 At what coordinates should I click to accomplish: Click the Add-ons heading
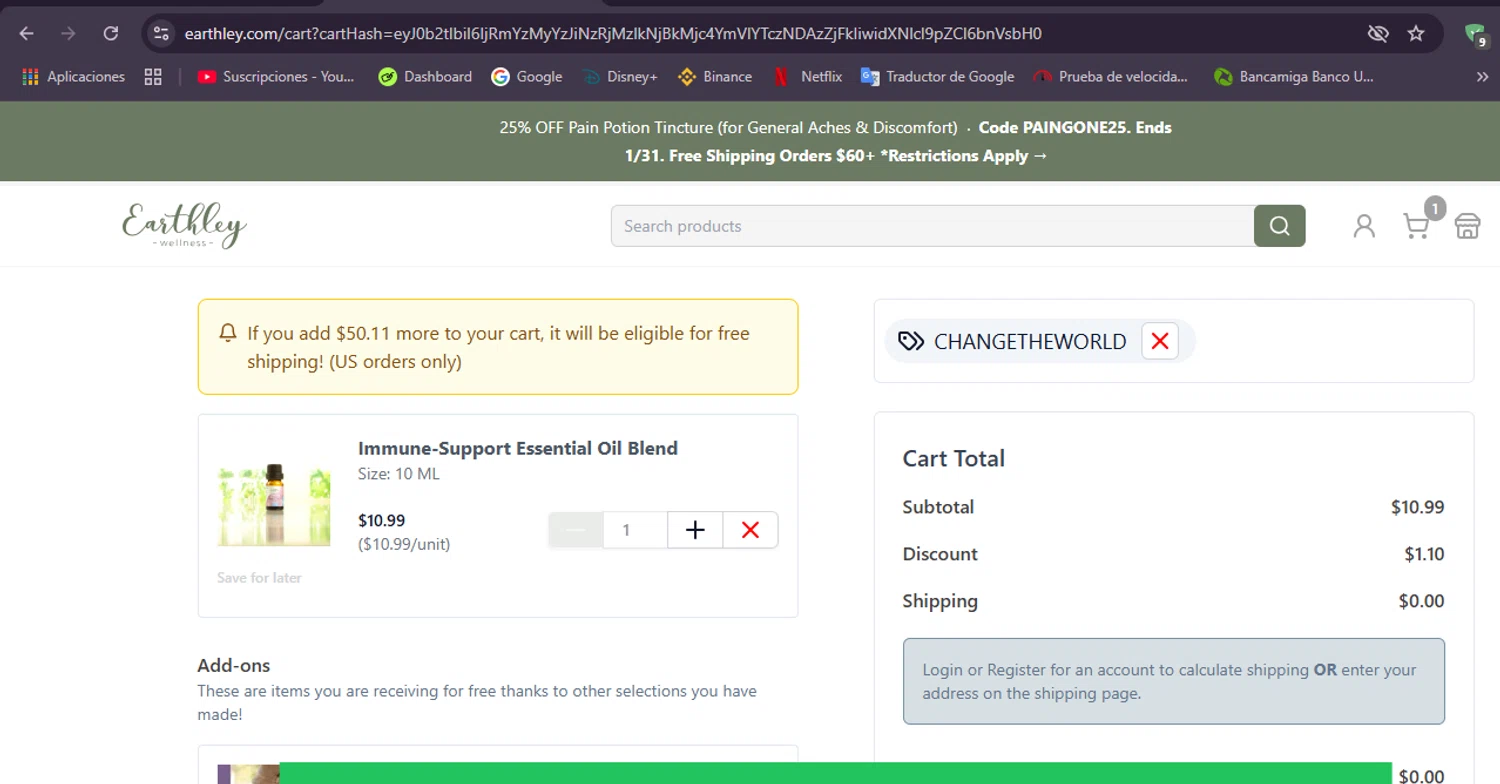tap(234, 665)
